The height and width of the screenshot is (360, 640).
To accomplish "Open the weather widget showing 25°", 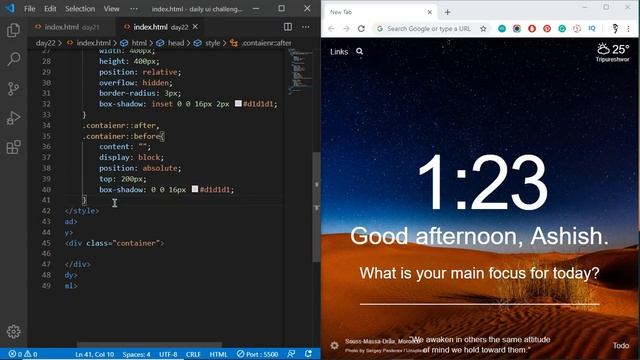I will (x=613, y=53).
